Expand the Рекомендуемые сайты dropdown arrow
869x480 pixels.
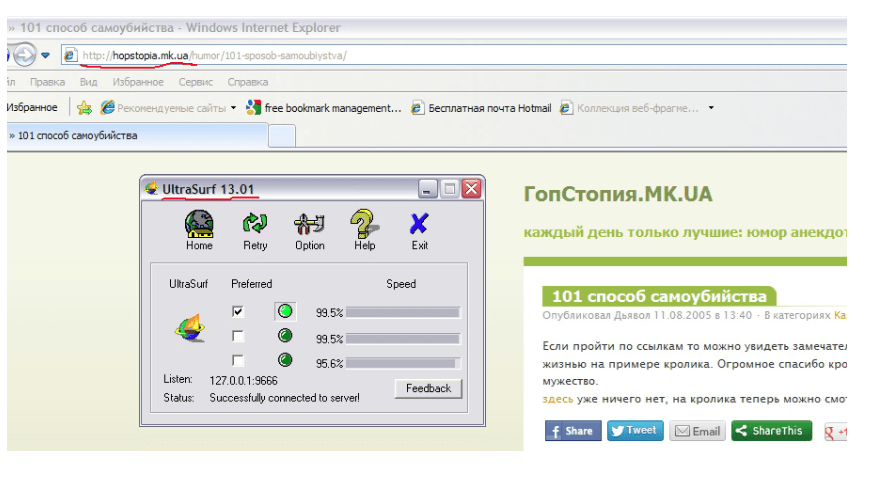pyautogui.click(x=233, y=108)
